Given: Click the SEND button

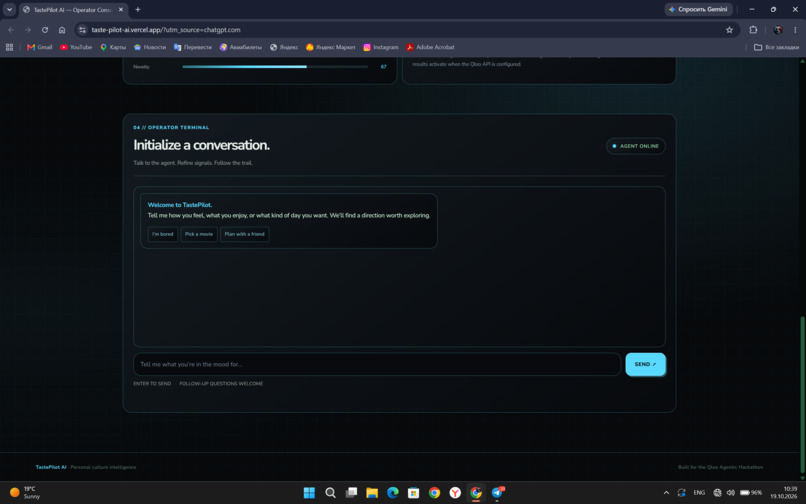Looking at the screenshot, I should pos(646,364).
